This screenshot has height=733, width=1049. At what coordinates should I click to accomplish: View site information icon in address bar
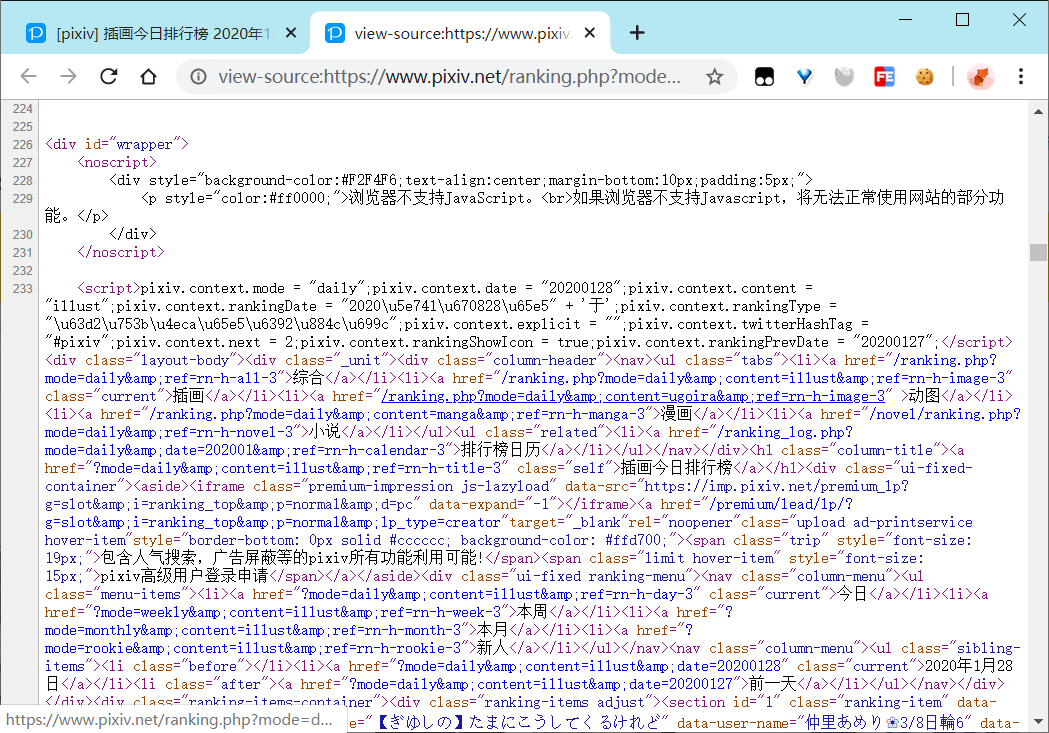pos(199,76)
